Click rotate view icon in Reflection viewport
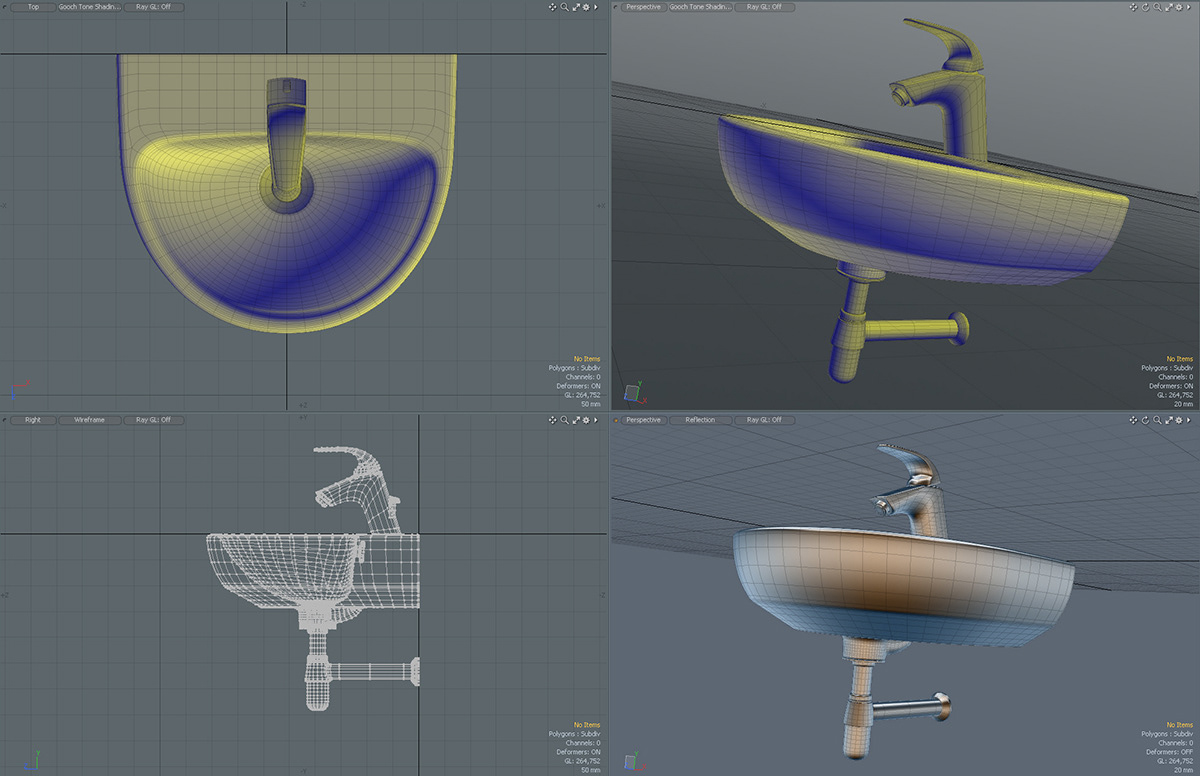Screen dimensions: 1200x776 [x=1145, y=420]
